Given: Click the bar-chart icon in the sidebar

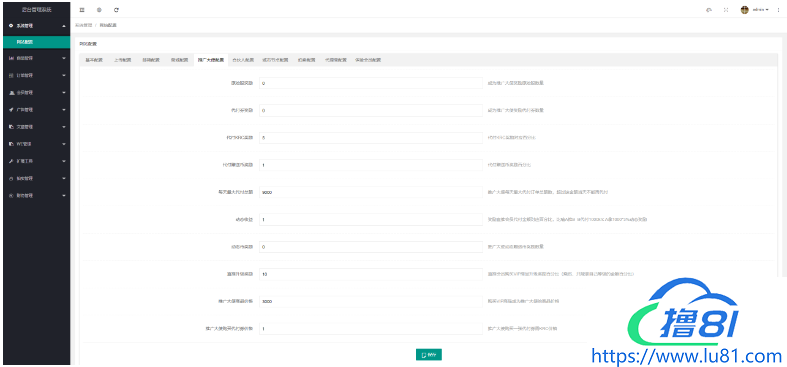Looking at the screenshot, I should pos(11,58).
